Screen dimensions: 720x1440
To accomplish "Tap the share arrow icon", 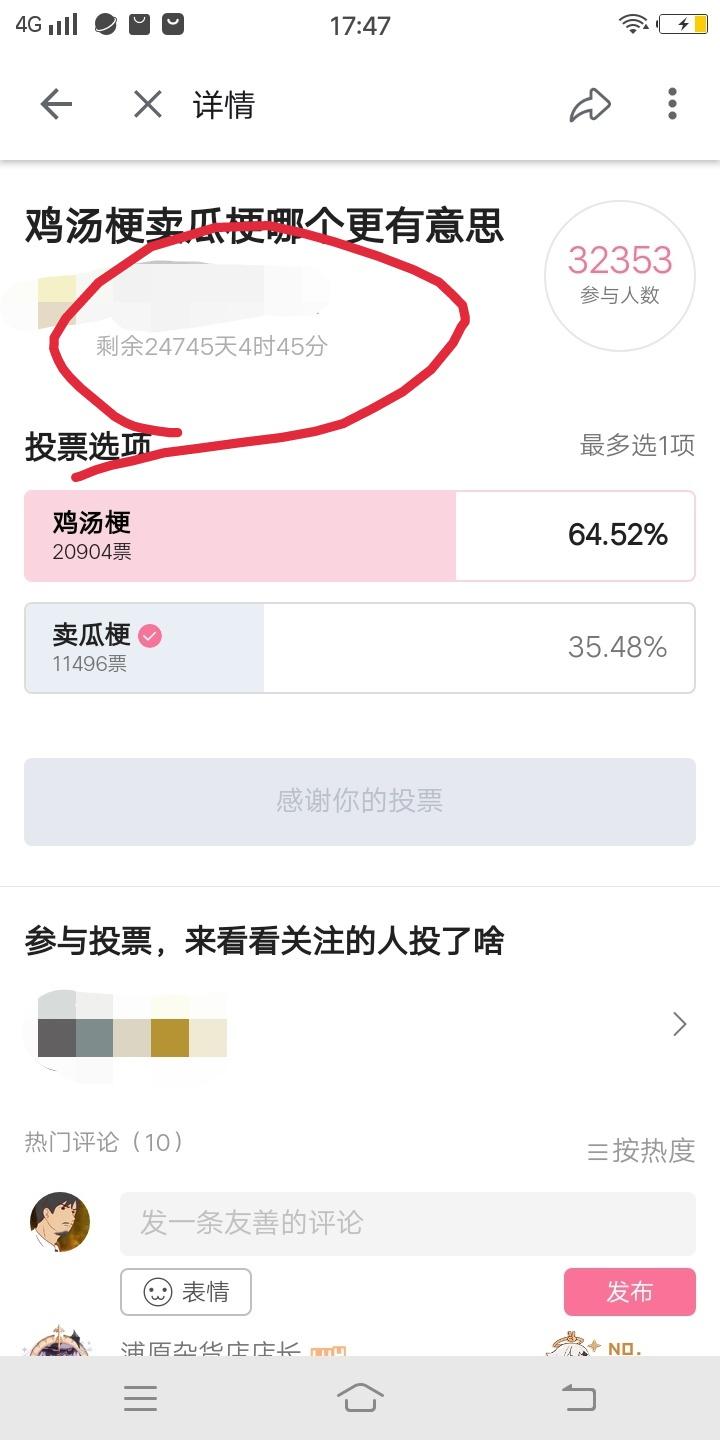I will click(590, 104).
